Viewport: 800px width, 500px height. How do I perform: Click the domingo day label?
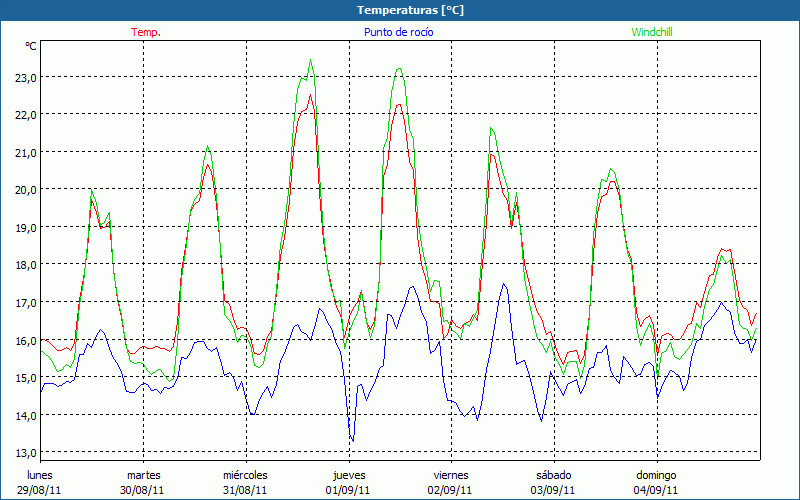click(656, 475)
